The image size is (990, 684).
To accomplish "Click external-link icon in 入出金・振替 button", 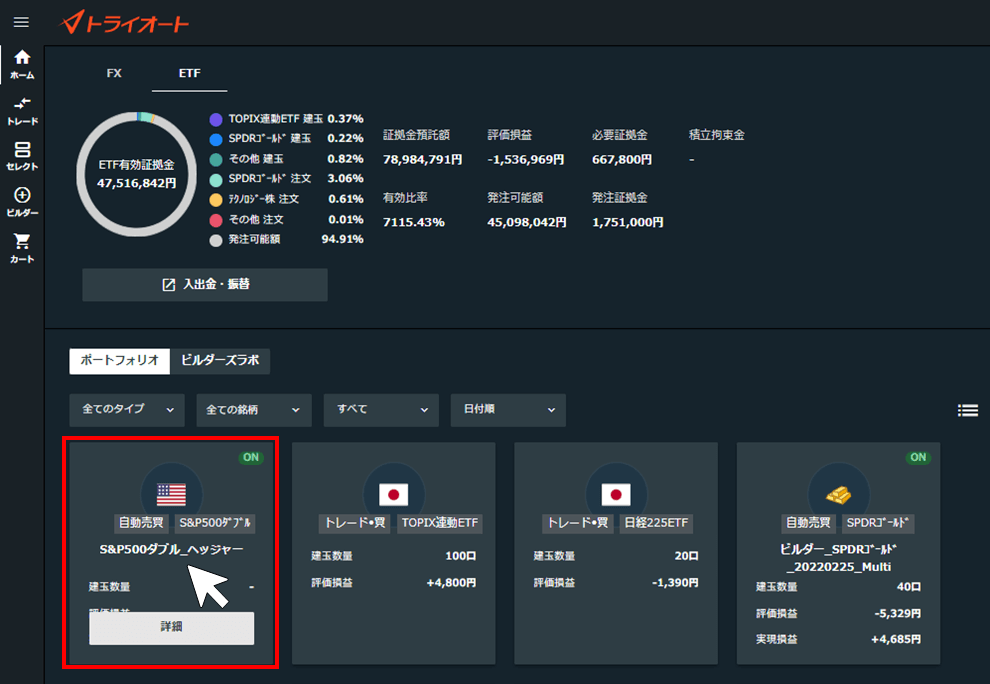I will click(x=169, y=285).
